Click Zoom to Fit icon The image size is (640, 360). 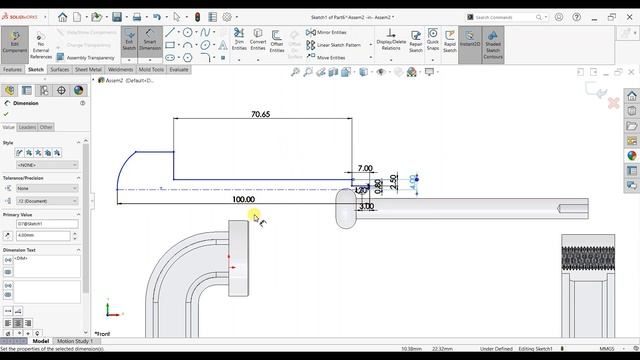click(295, 72)
